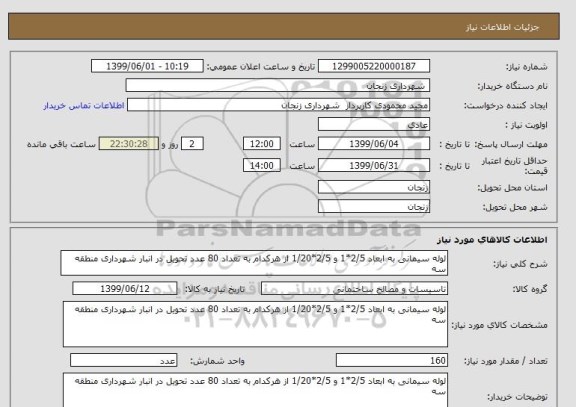Click the countdown timer 22:30:28
This screenshot has width=576, height=407.
(x=129, y=144)
